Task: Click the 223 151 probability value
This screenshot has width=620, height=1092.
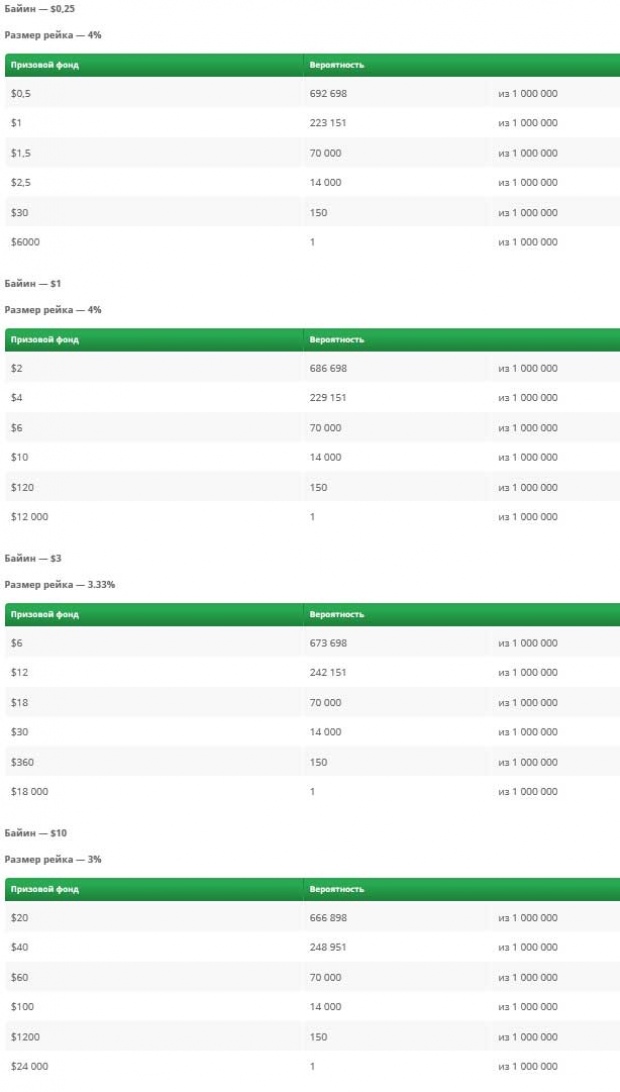Action: coord(328,123)
